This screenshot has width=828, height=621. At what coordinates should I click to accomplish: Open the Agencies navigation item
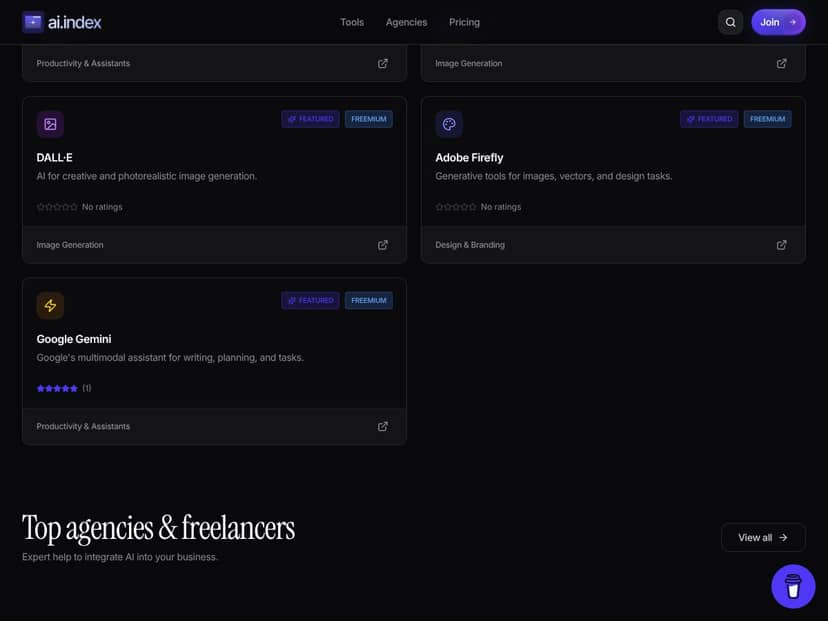(406, 21)
